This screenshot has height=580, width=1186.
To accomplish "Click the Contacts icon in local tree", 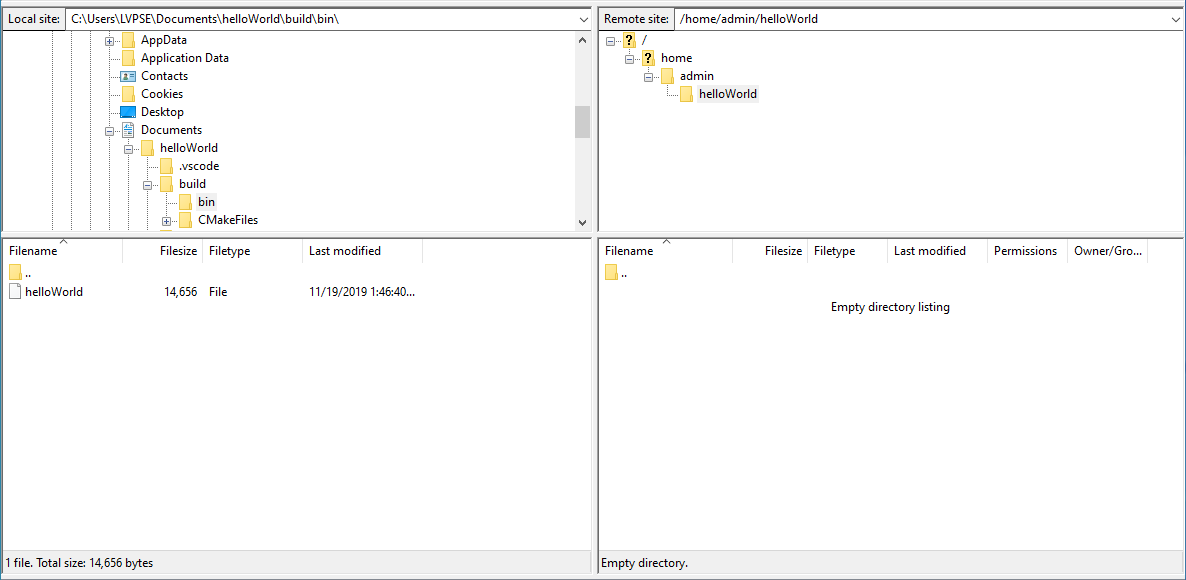I will click(128, 76).
